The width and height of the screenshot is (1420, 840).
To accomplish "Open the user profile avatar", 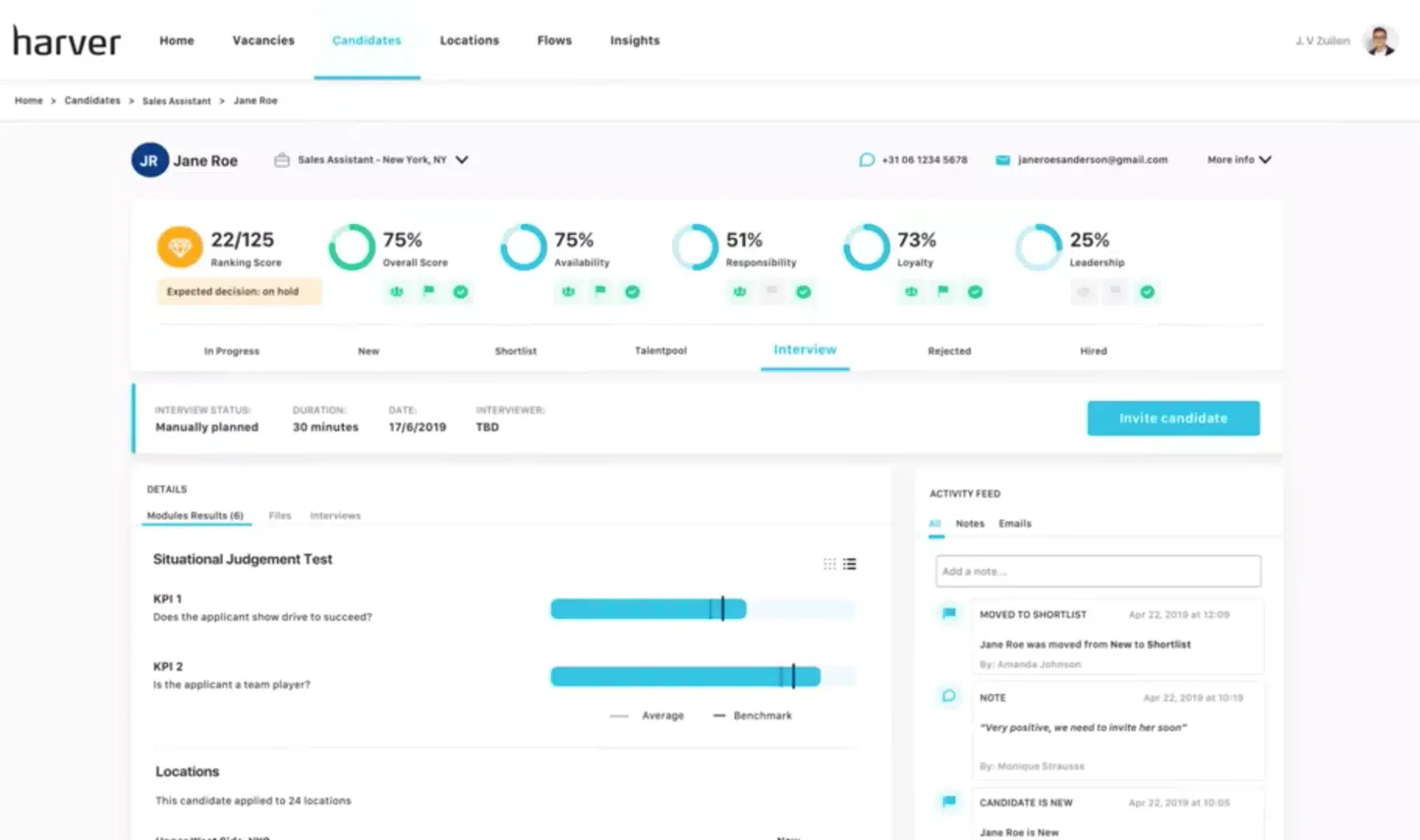I will tap(1380, 40).
